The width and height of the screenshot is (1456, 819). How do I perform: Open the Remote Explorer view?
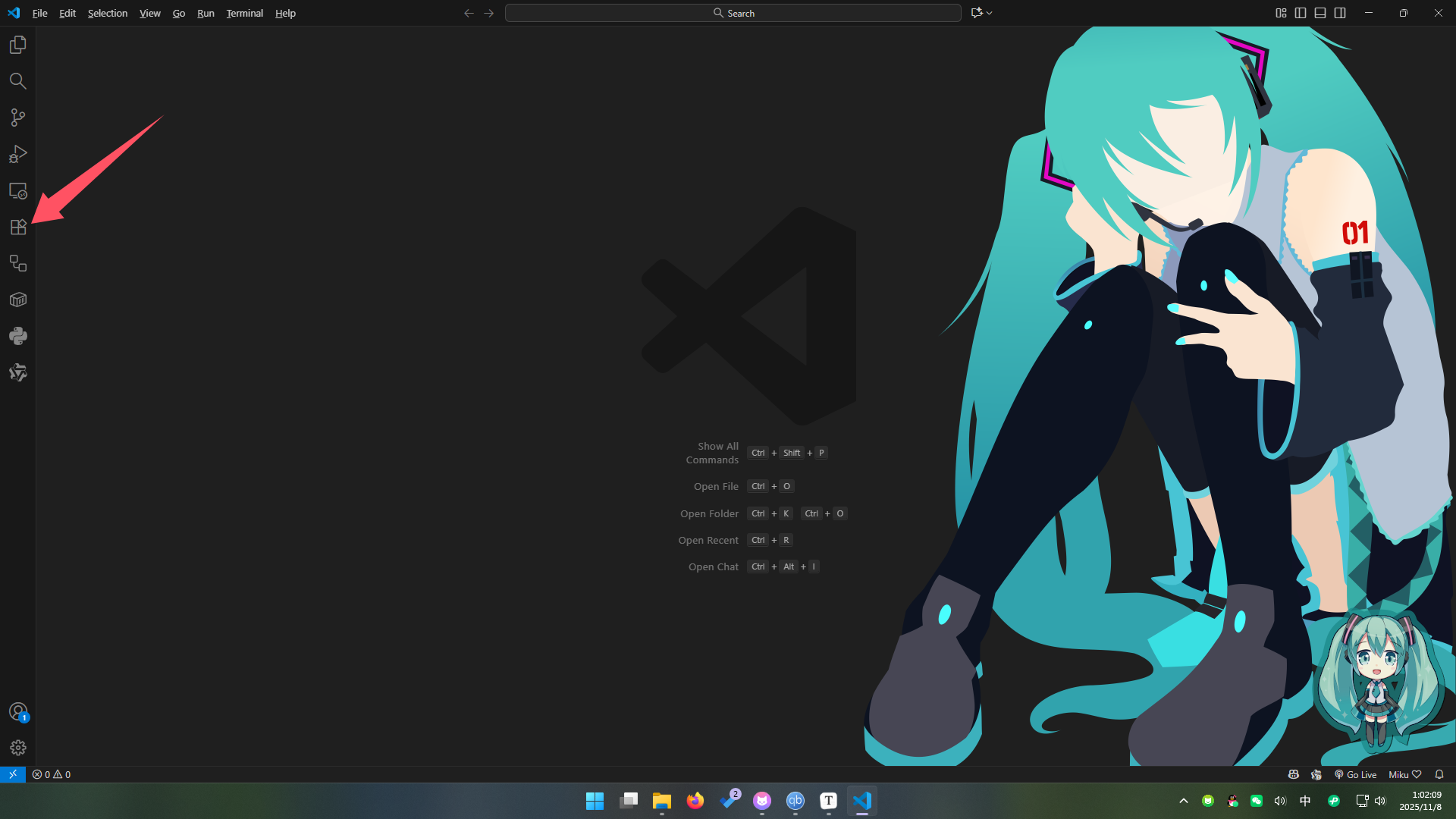tap(18, 190)
